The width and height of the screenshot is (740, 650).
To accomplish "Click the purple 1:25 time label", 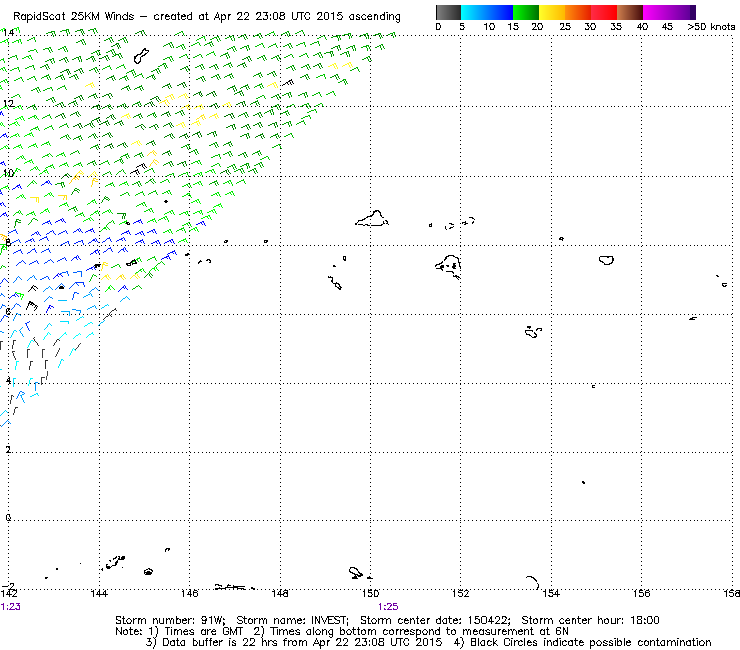I will [x=388, y=607].
